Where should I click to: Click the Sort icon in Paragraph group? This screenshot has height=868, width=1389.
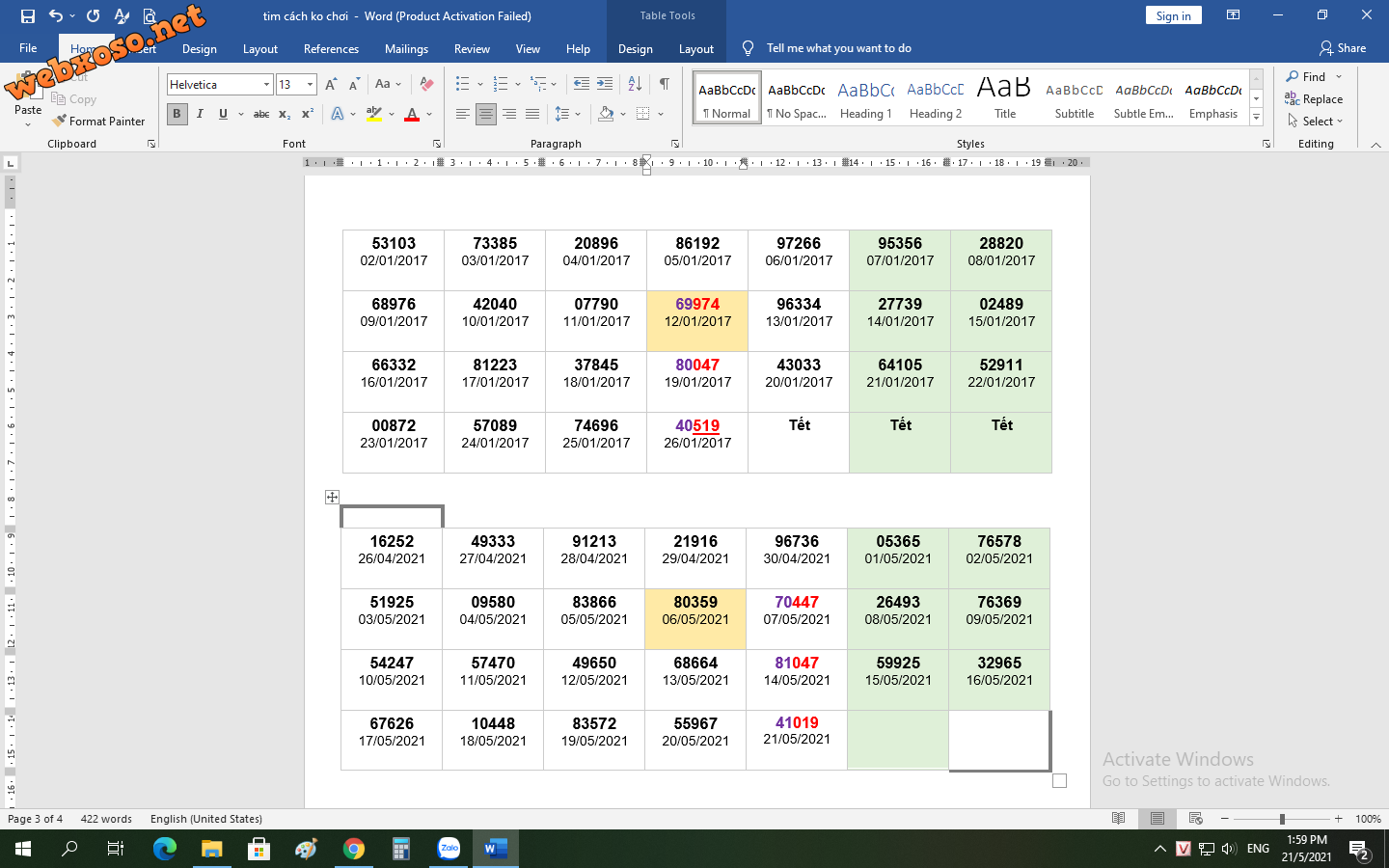635,84
